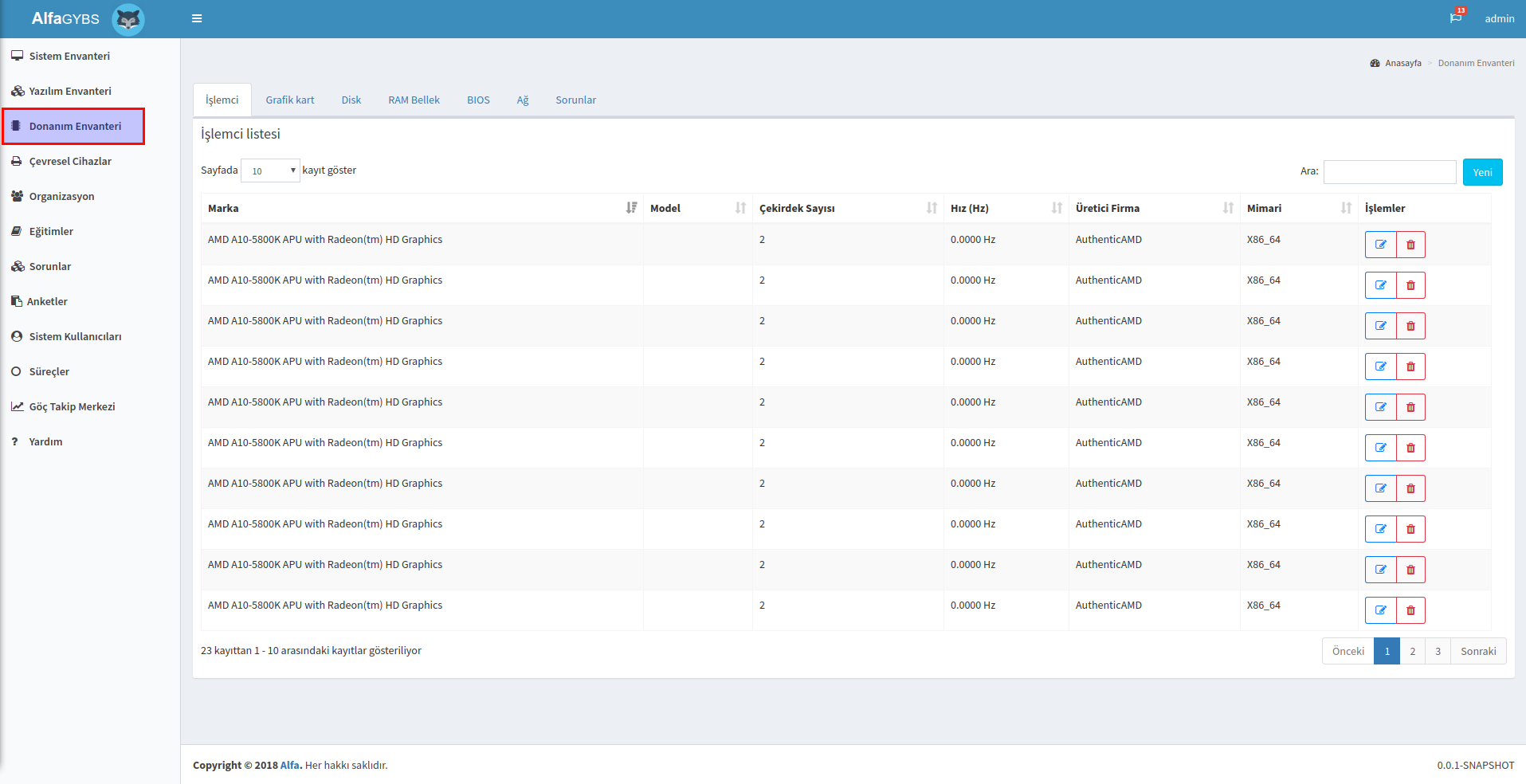Select Donanım Envanteri in the sidebar
Screen dimensions: 1526x784
(x=74, y=126)
